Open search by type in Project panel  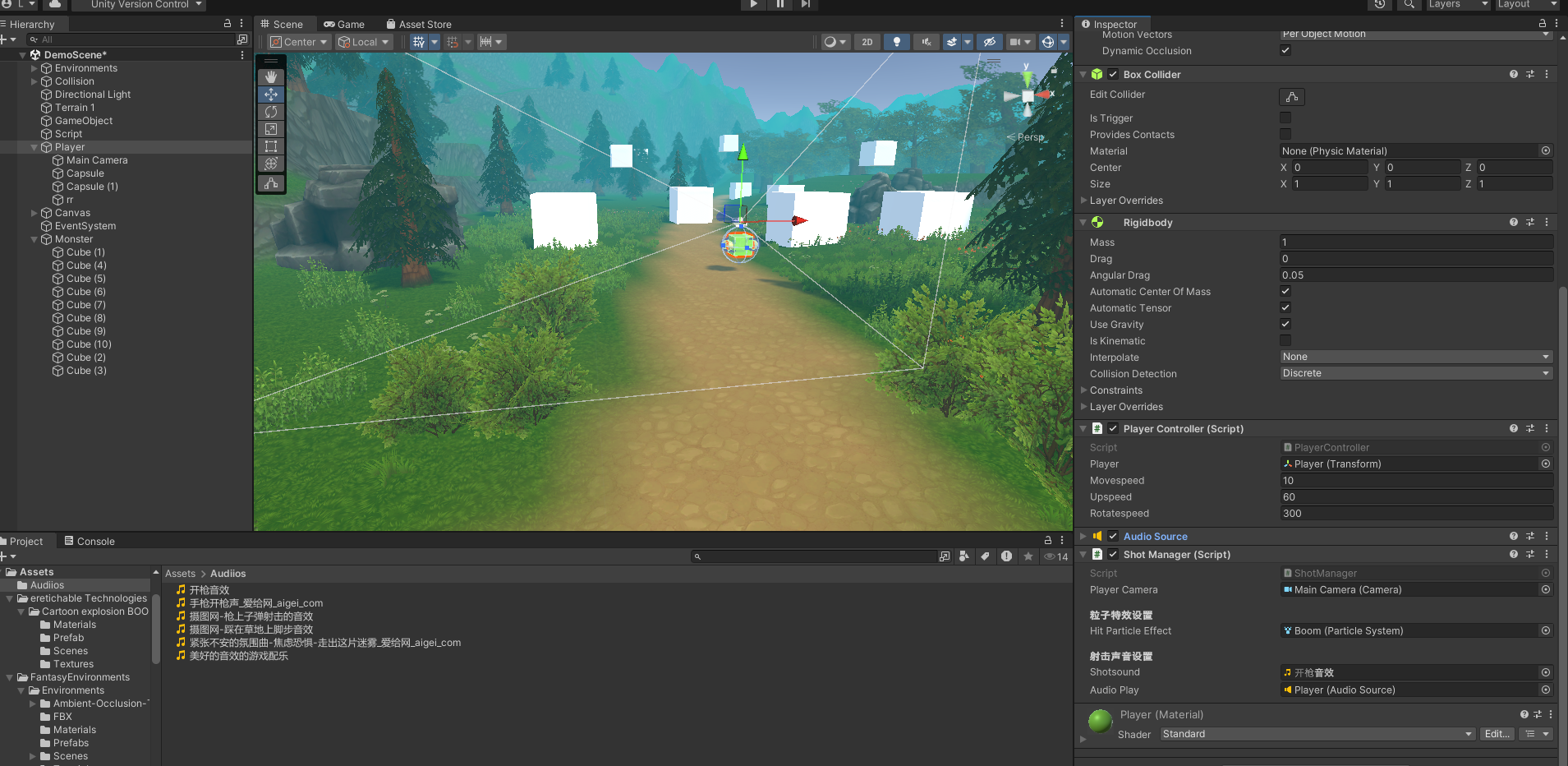click(964, 556)
